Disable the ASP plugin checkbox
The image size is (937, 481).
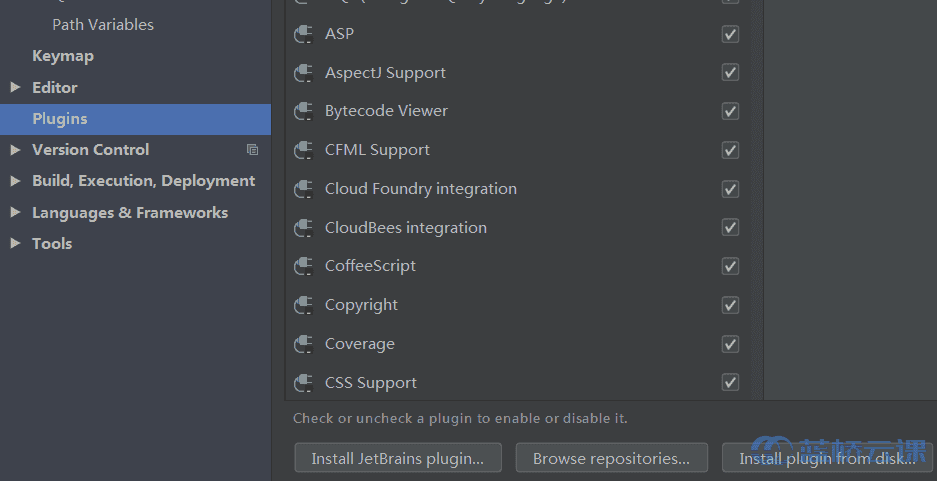click(x=730, y=34)
